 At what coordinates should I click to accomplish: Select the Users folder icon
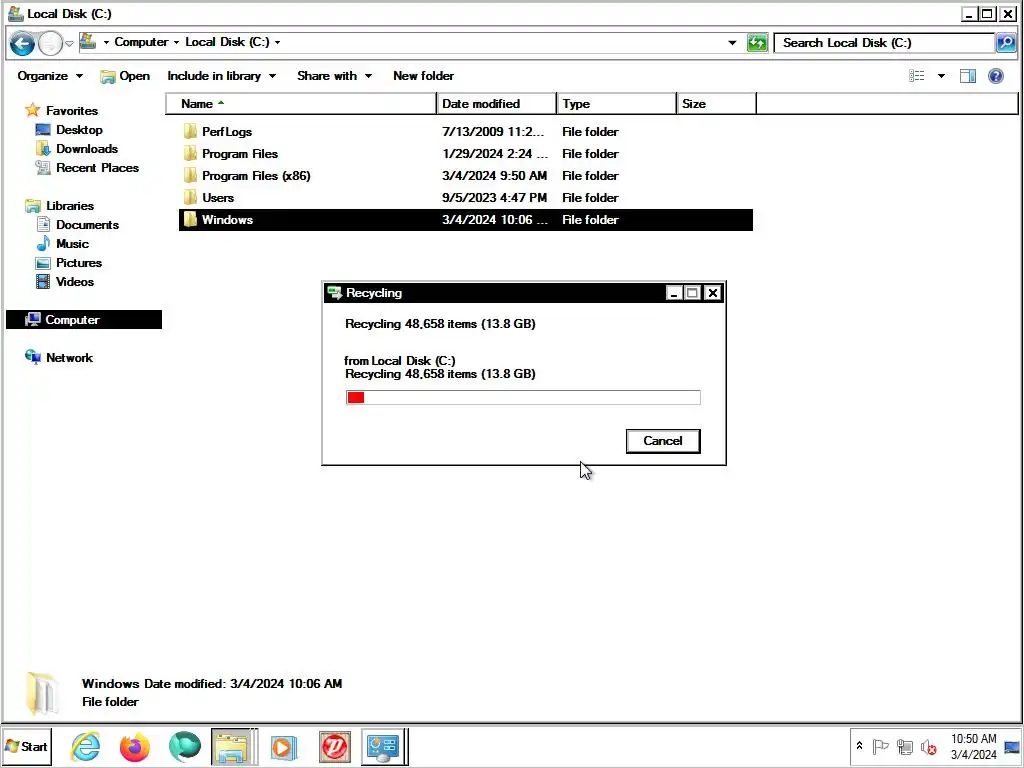(190, 197)
